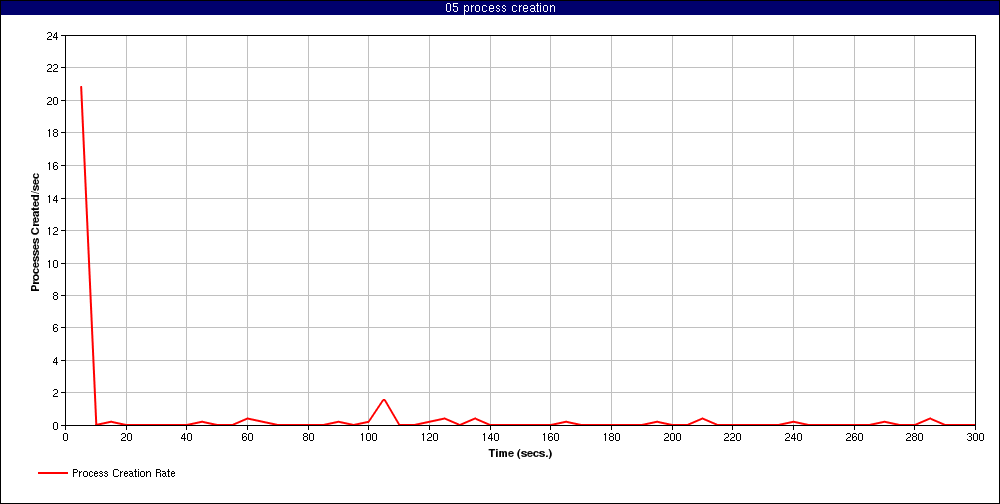Click x-axis tick label 60

coord(247,437)
